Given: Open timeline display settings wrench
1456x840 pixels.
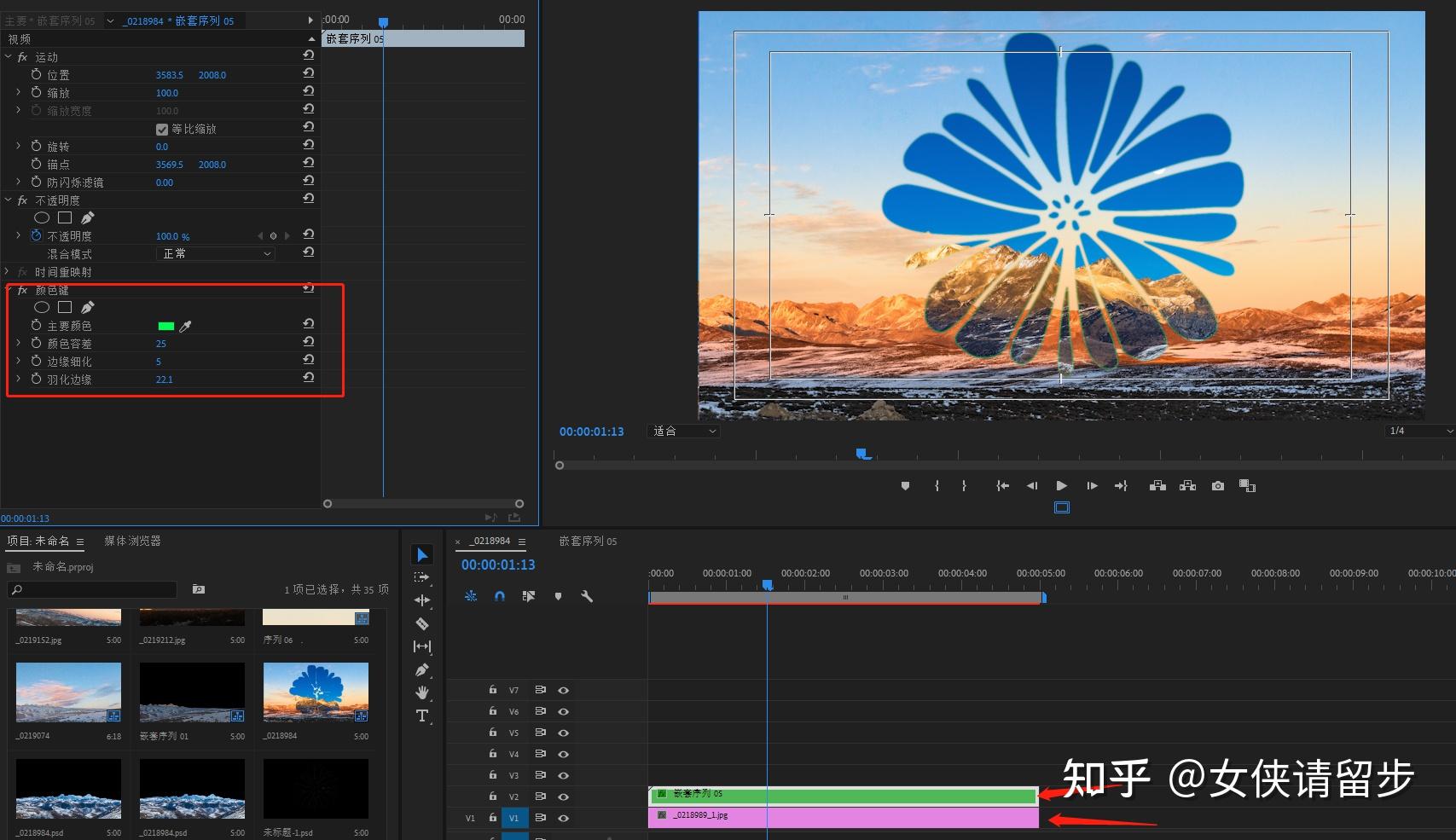Looking at the screenshot, I should (x=587, y=596).
